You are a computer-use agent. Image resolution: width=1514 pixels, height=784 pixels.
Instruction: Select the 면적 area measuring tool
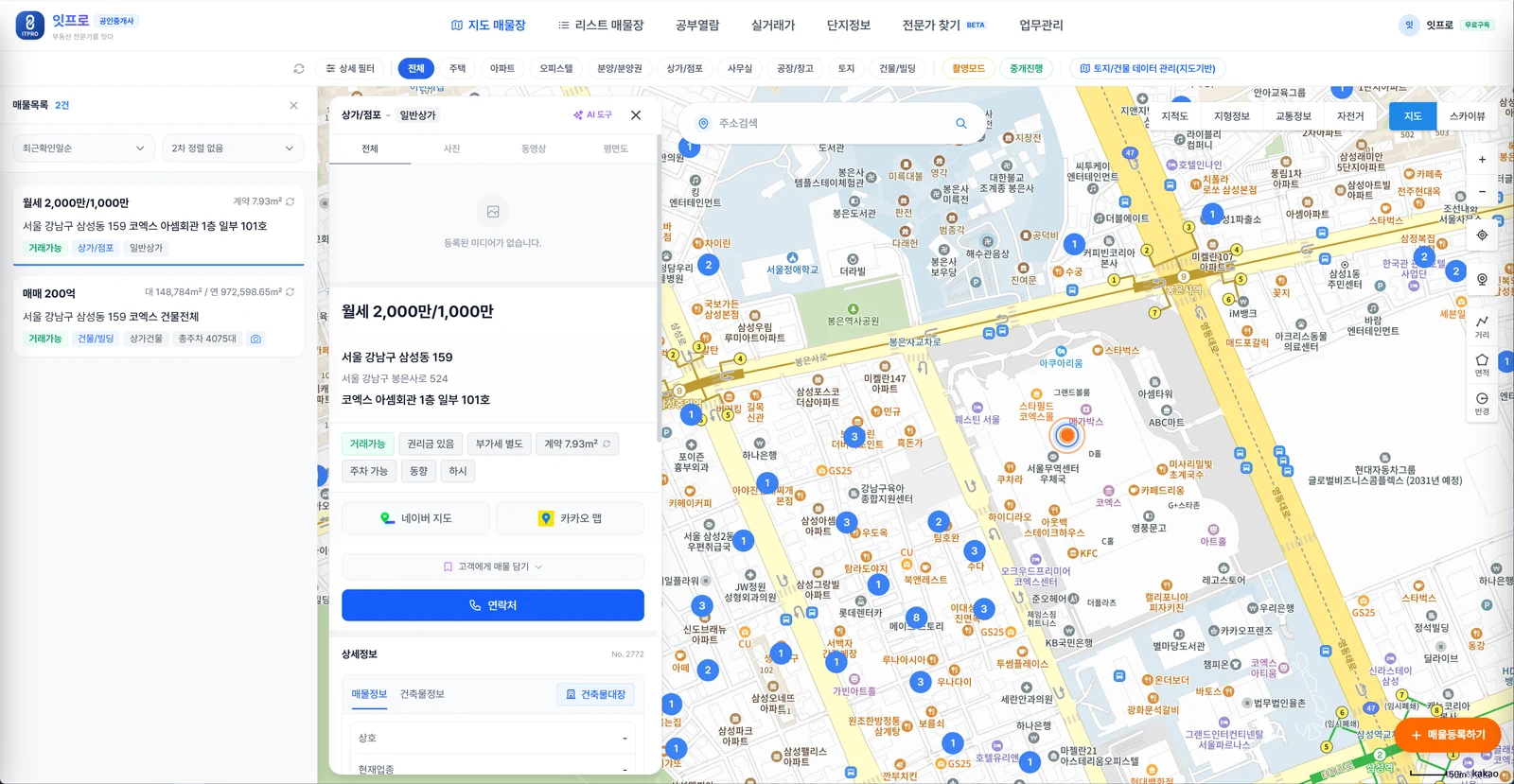[1482, 365]
